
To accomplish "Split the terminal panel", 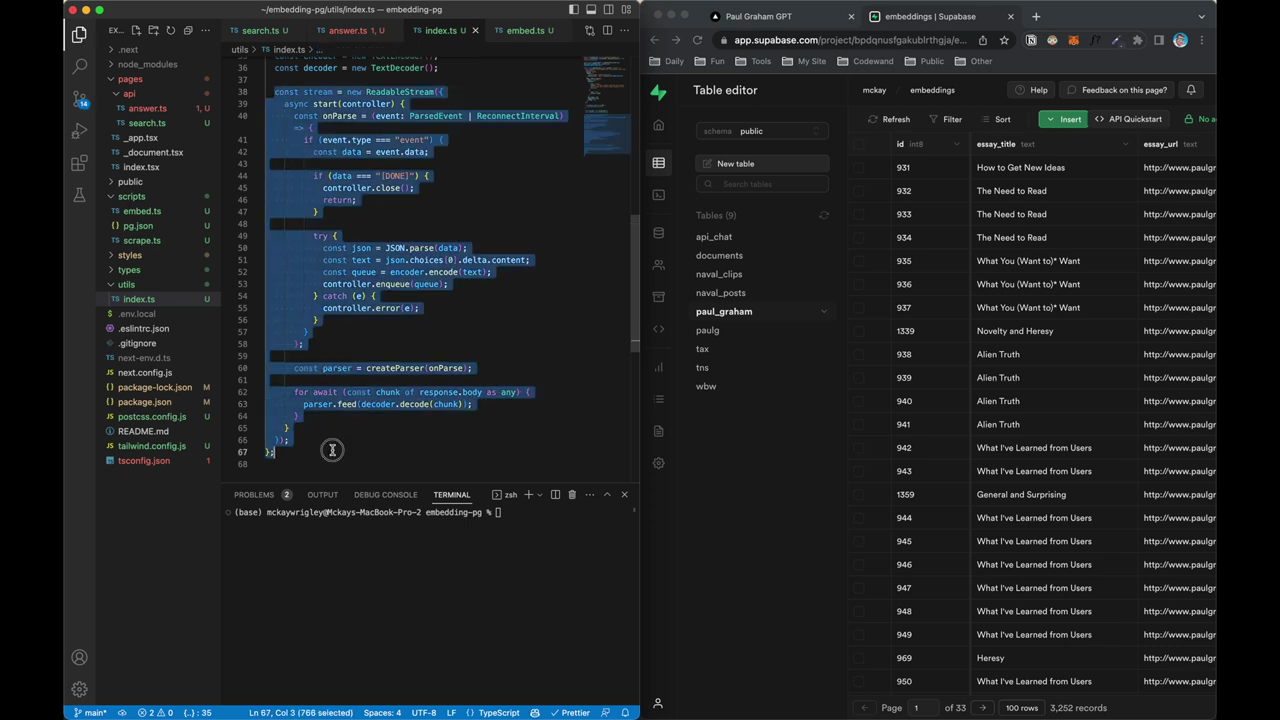I will (555, 495).
